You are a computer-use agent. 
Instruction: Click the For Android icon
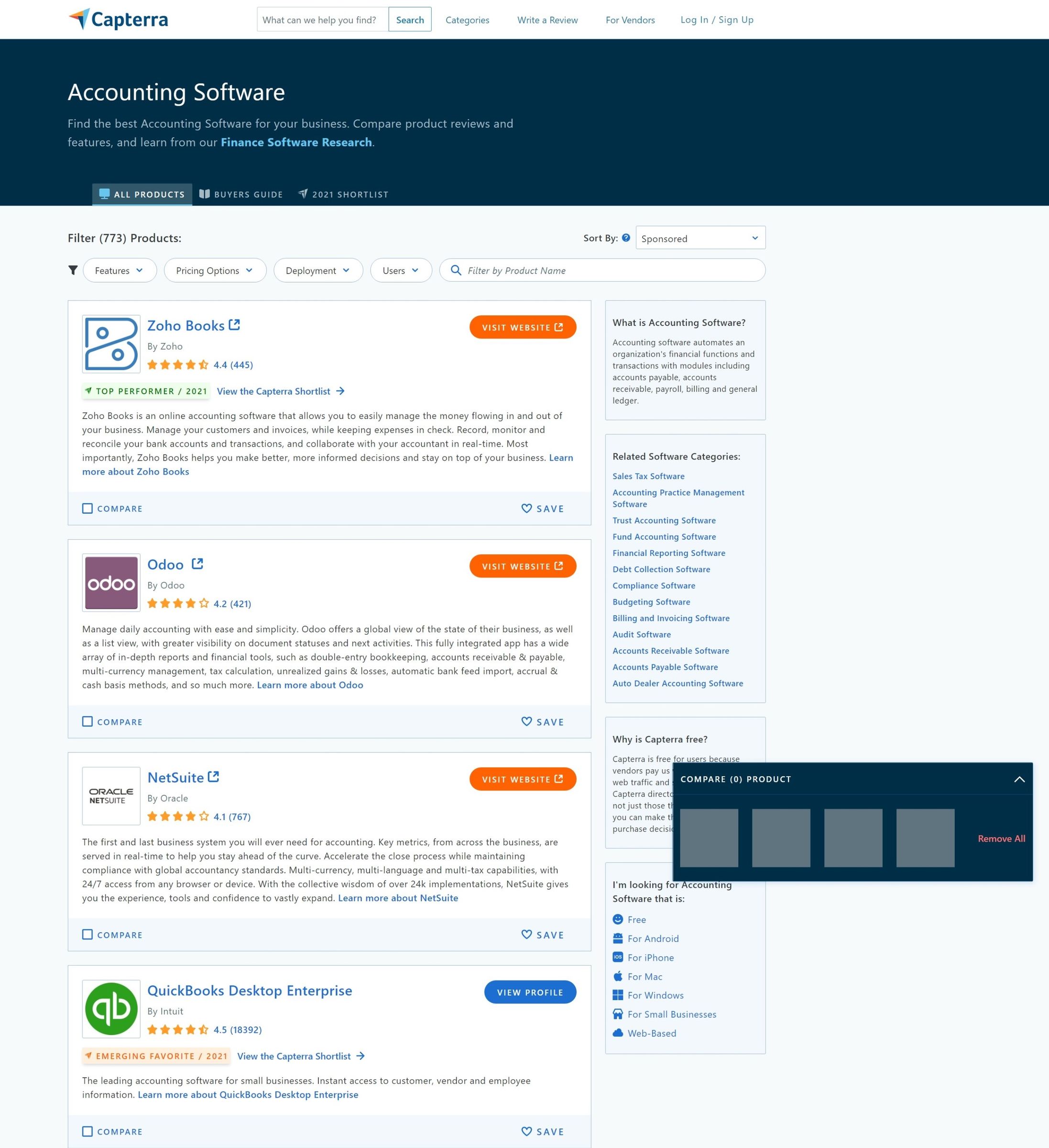coord(618,938)
